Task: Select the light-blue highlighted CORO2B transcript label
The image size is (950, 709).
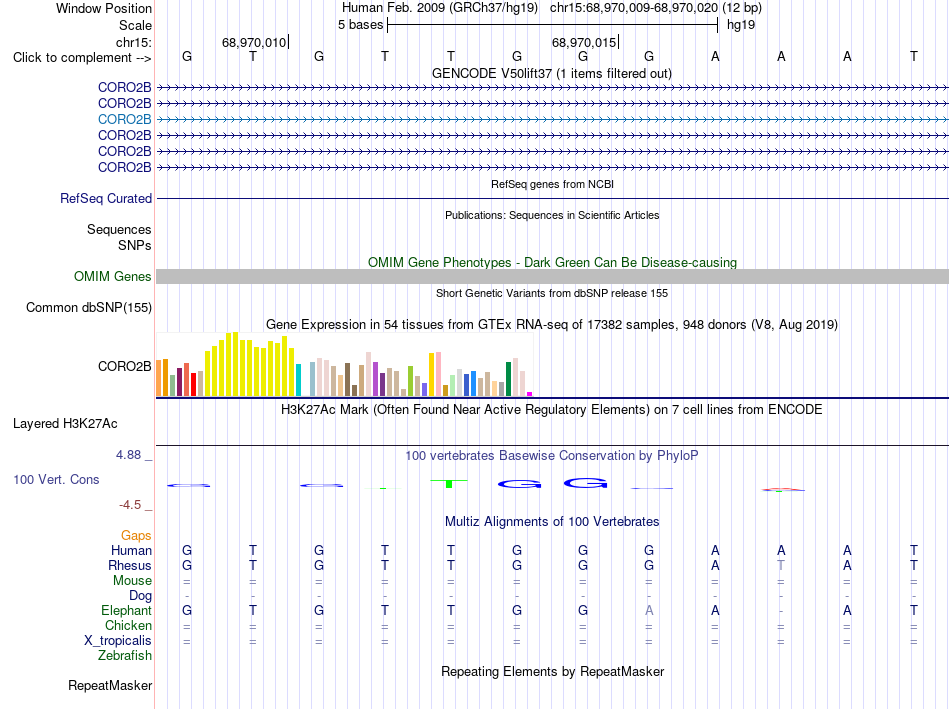Action: [x=124, y=119]
